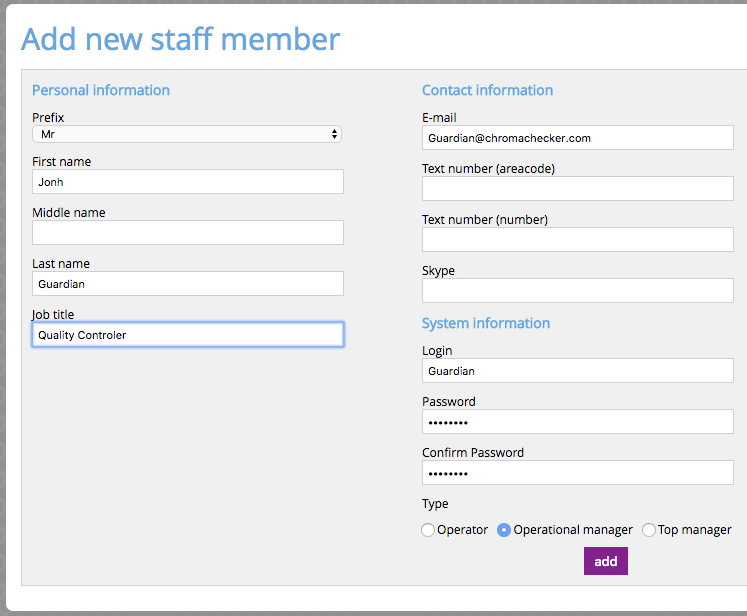The width and height of the screenshot is (747, 616).
Task: Click the Confirm Password field
Action: (577, 473)
